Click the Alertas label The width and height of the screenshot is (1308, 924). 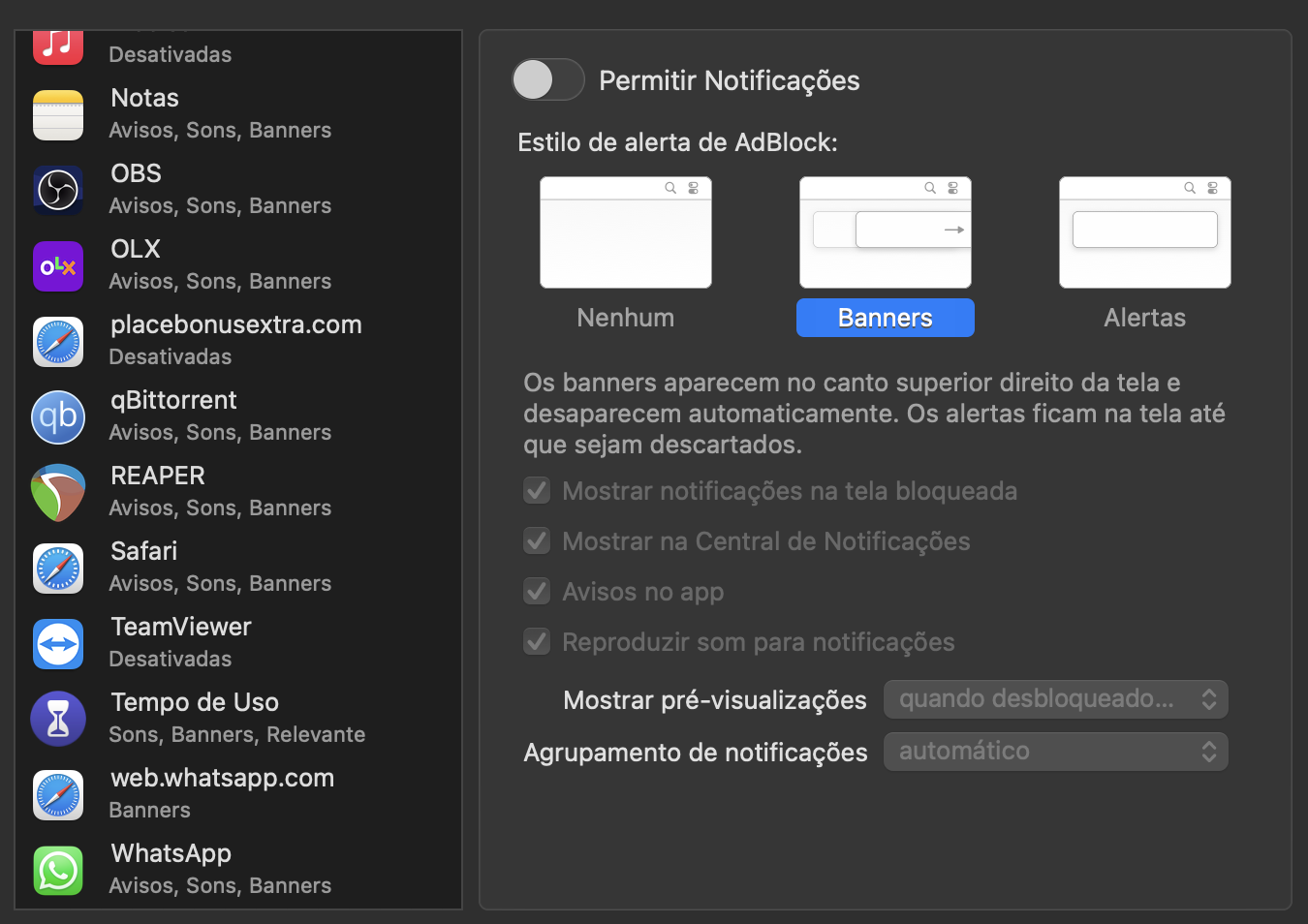1145,318
